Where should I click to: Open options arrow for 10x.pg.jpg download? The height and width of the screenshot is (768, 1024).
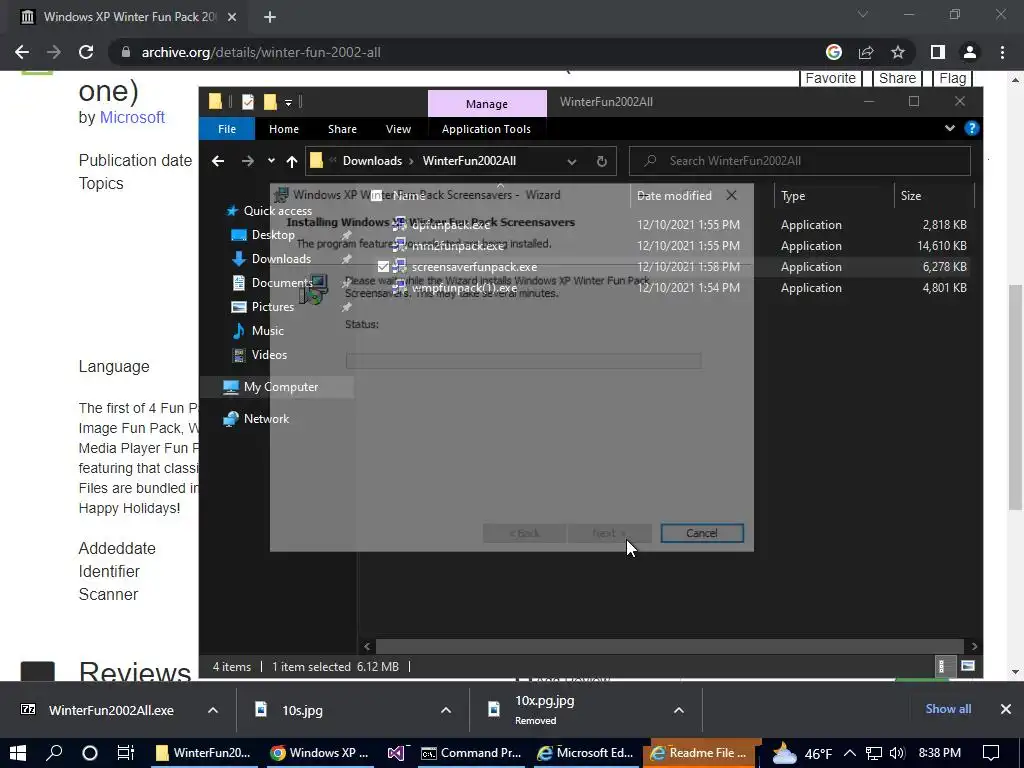679,710
